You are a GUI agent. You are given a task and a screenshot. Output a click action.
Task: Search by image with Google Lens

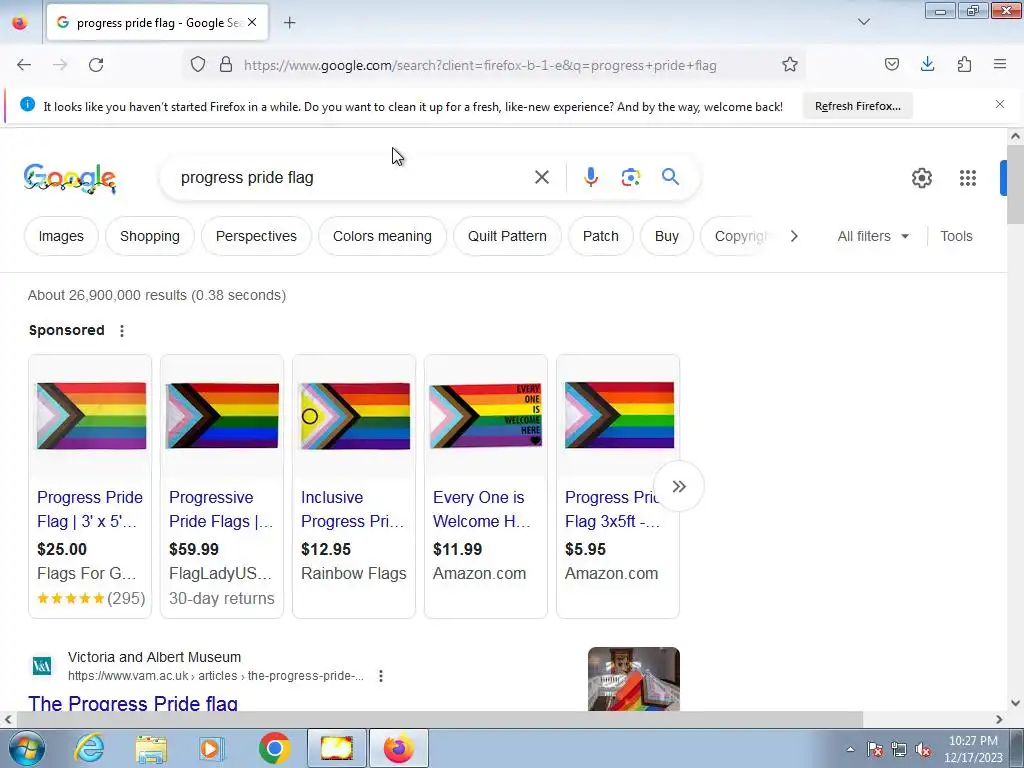tap(630, 177)
